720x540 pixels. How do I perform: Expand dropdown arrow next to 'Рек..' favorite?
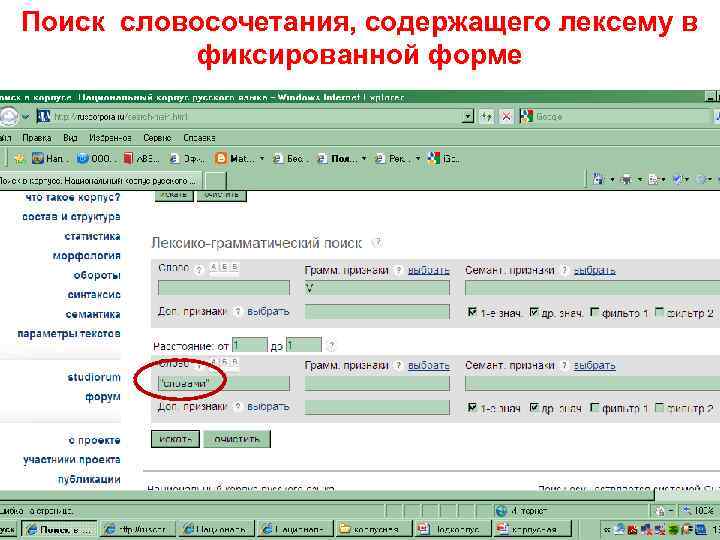(418, 159)
